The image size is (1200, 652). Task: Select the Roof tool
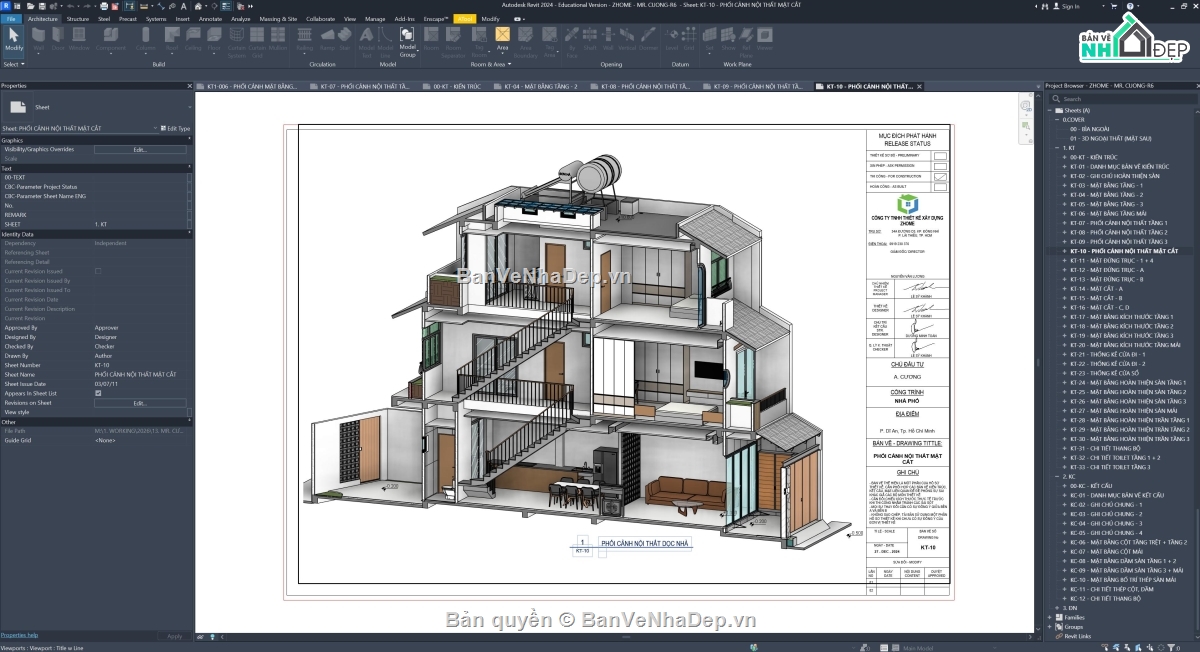click(172, 39)
